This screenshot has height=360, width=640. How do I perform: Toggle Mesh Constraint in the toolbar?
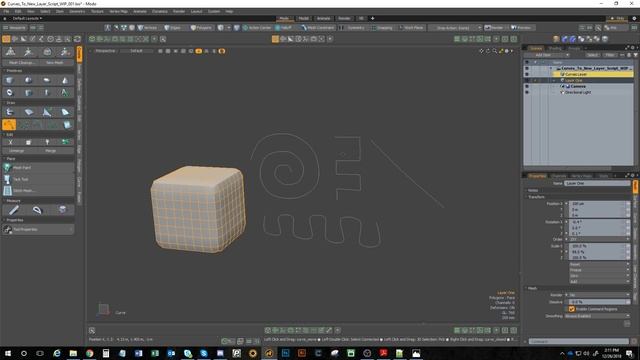[318, 28]
